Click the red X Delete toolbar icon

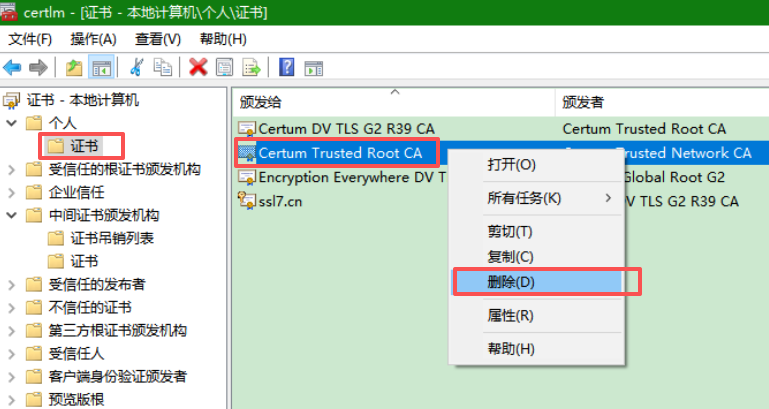tap(198, 67)
